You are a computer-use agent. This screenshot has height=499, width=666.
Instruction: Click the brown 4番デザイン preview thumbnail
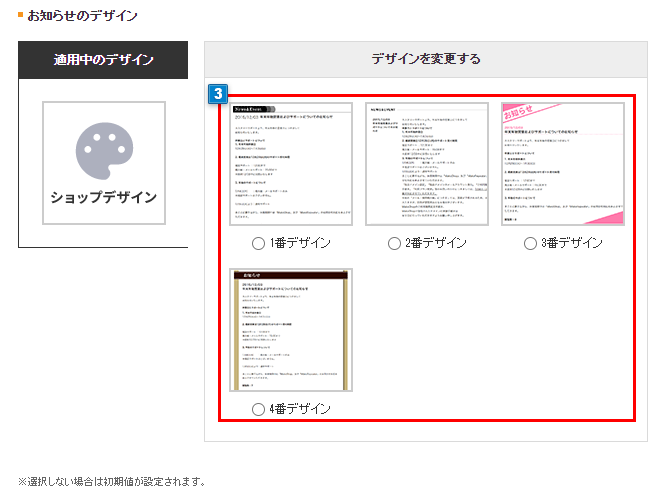291,330
